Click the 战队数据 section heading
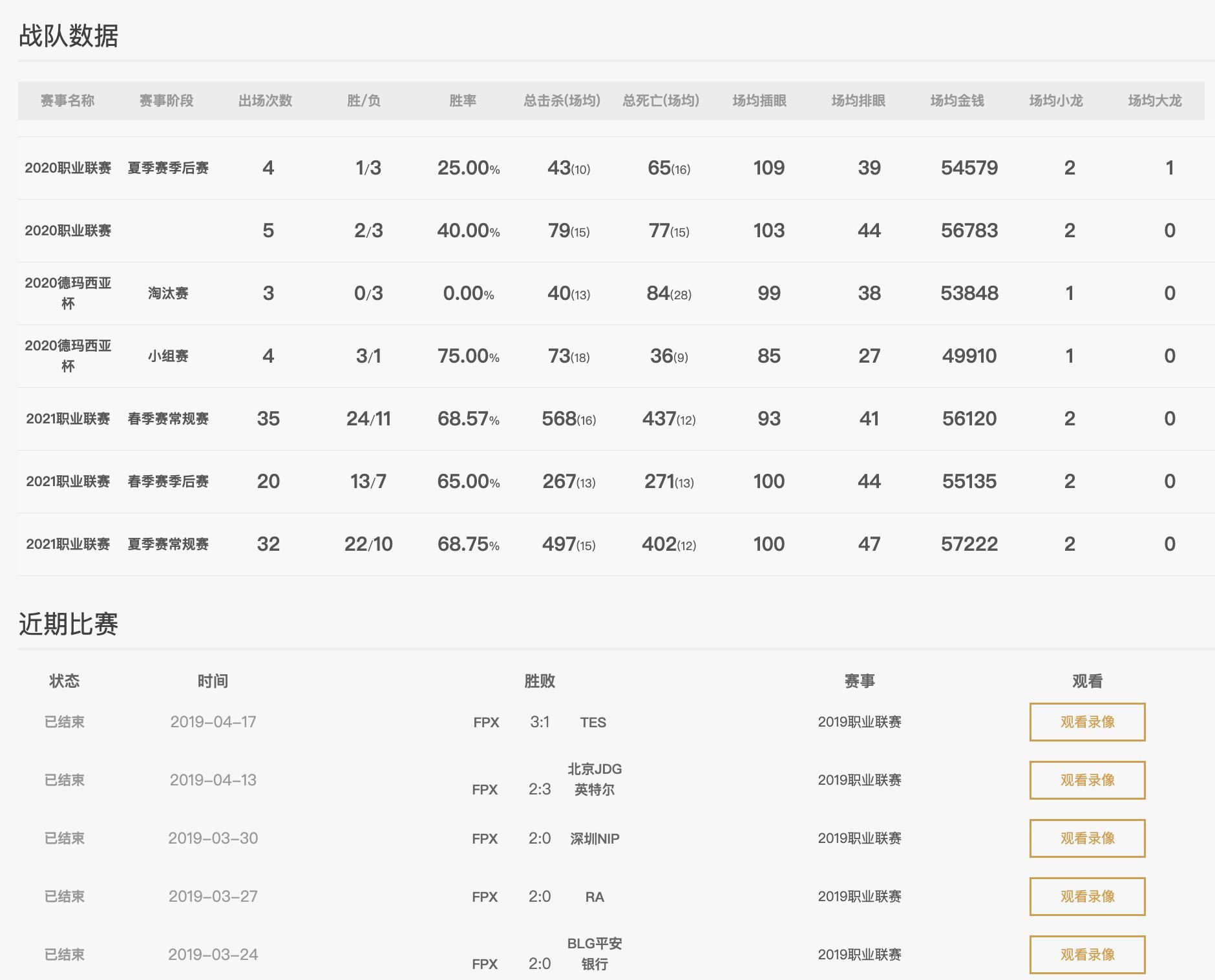Viewport: 1215px width, 980px height. (x=68, y=36)
